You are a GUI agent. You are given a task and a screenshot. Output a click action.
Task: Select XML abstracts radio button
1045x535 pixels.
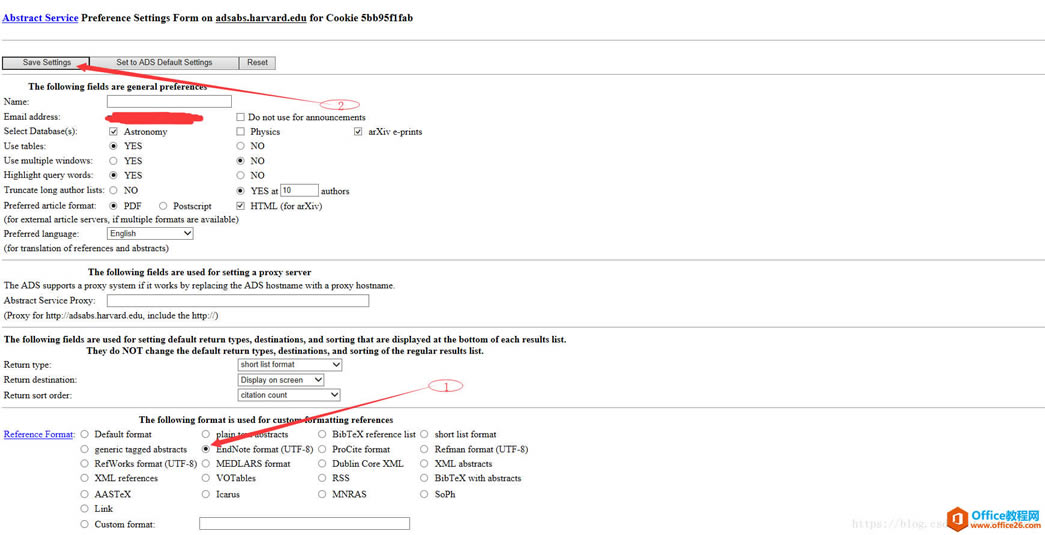[x=425, y=463]
